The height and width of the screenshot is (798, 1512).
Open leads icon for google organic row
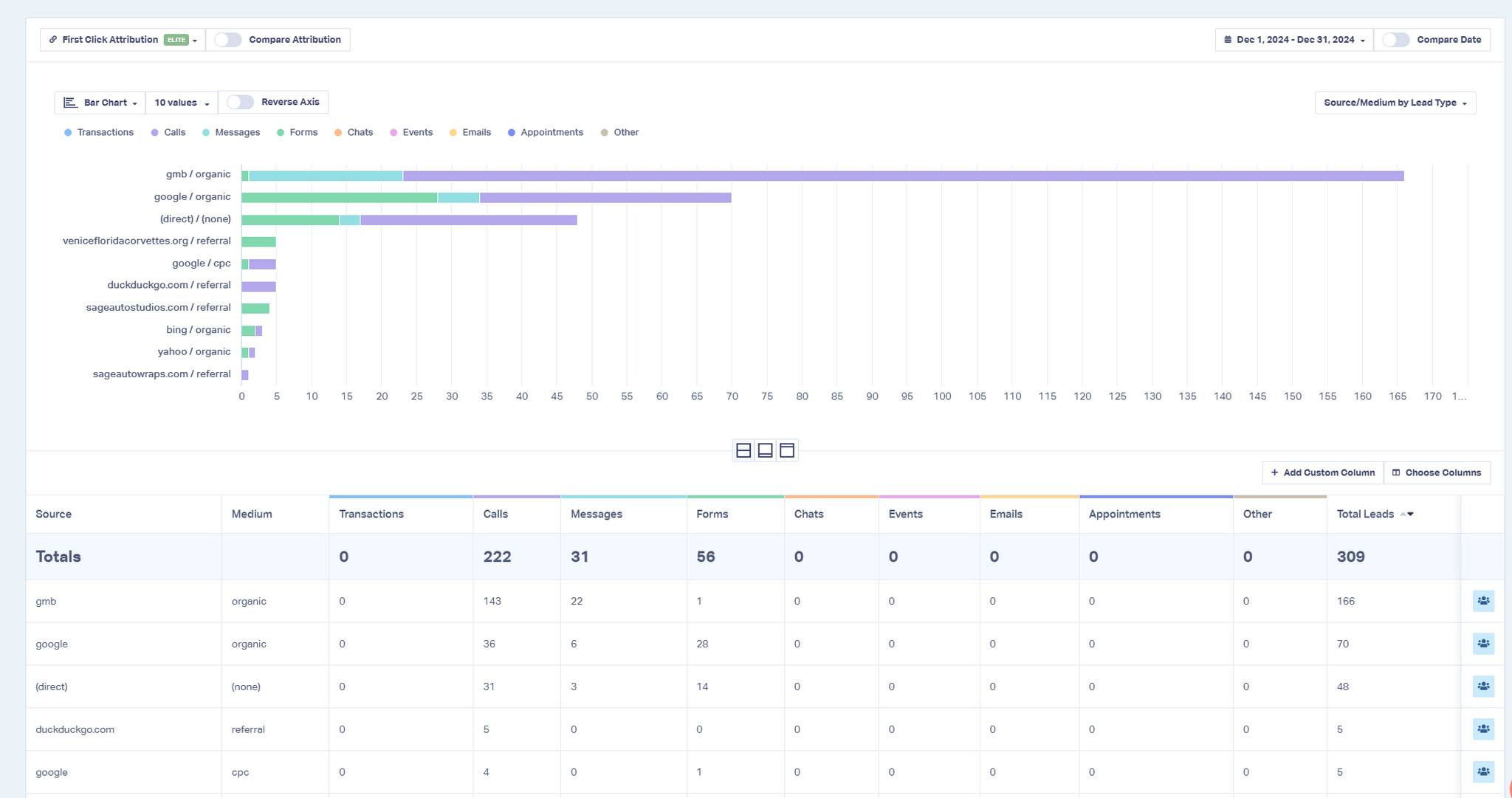click(1483, 644)
